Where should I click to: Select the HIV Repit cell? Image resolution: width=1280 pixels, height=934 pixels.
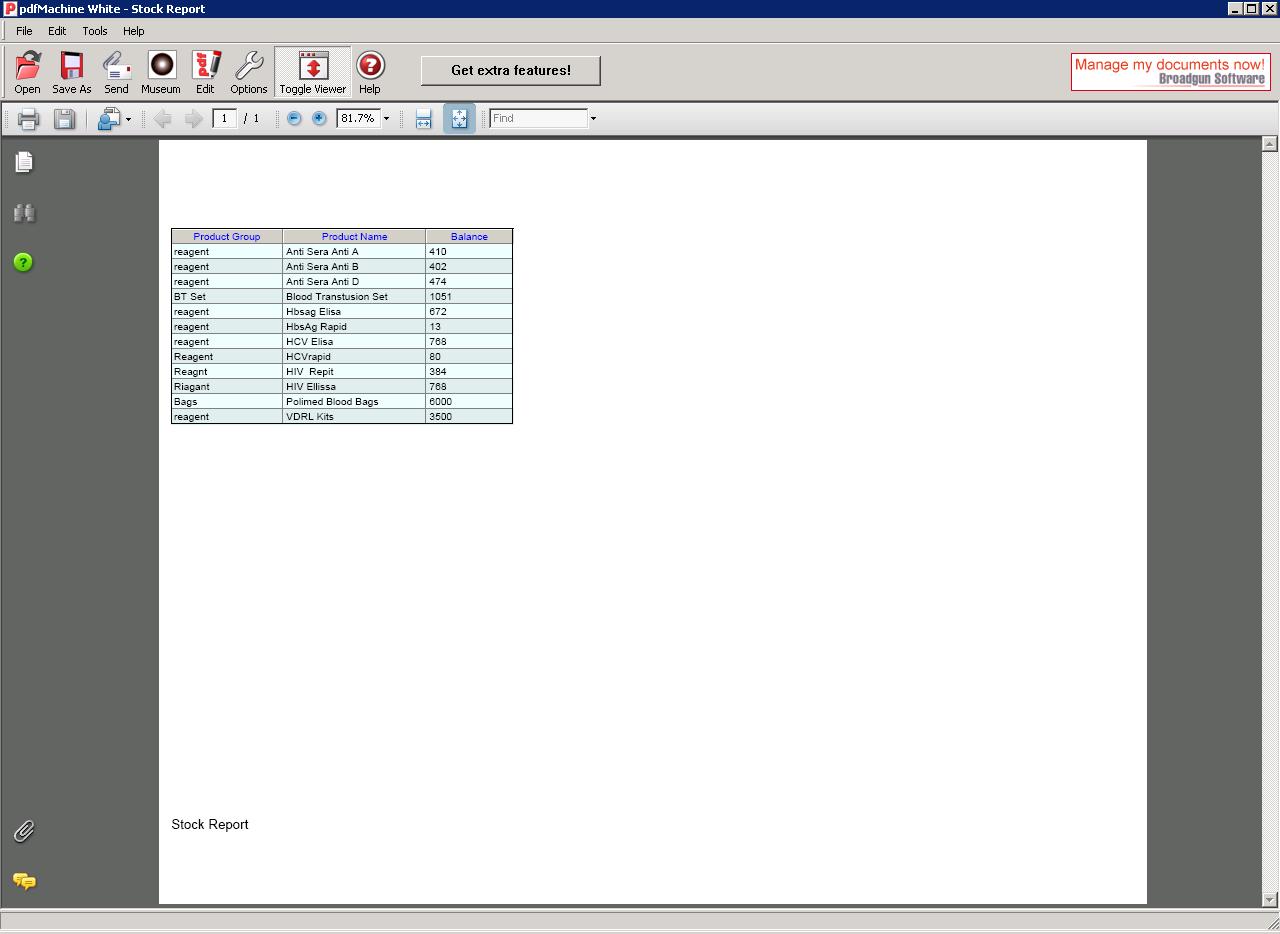click(354, 372)
